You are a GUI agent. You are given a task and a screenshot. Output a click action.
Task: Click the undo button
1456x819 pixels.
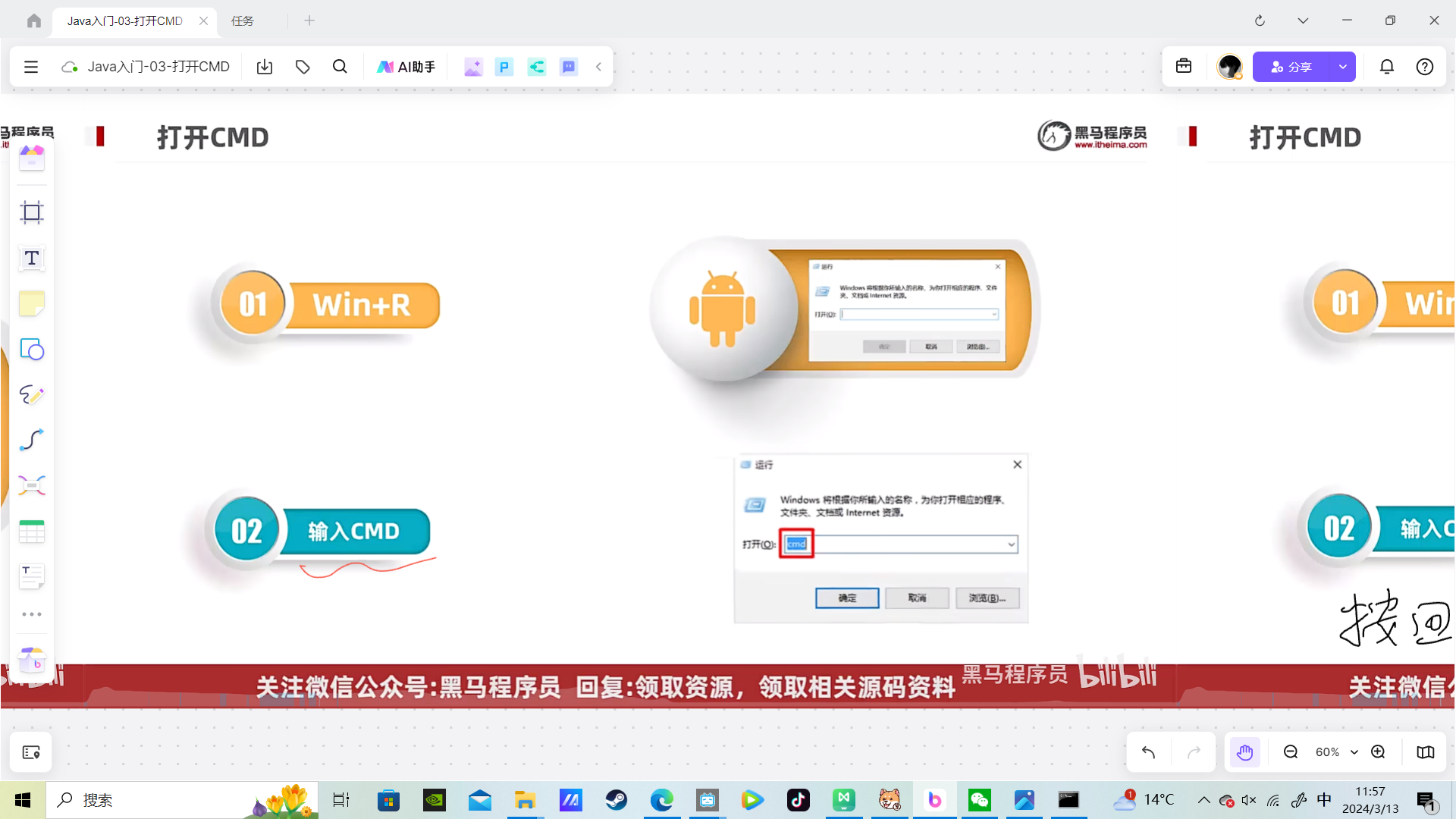1148,752
